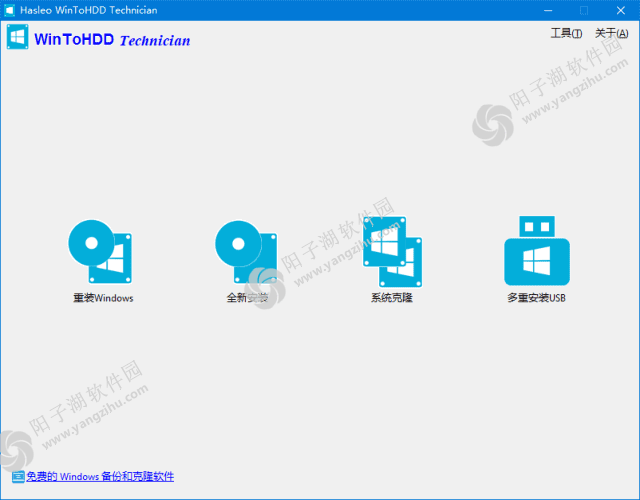Click the WinToHDD Technician title text
The image size is (640, 500).
pos(112,40)
